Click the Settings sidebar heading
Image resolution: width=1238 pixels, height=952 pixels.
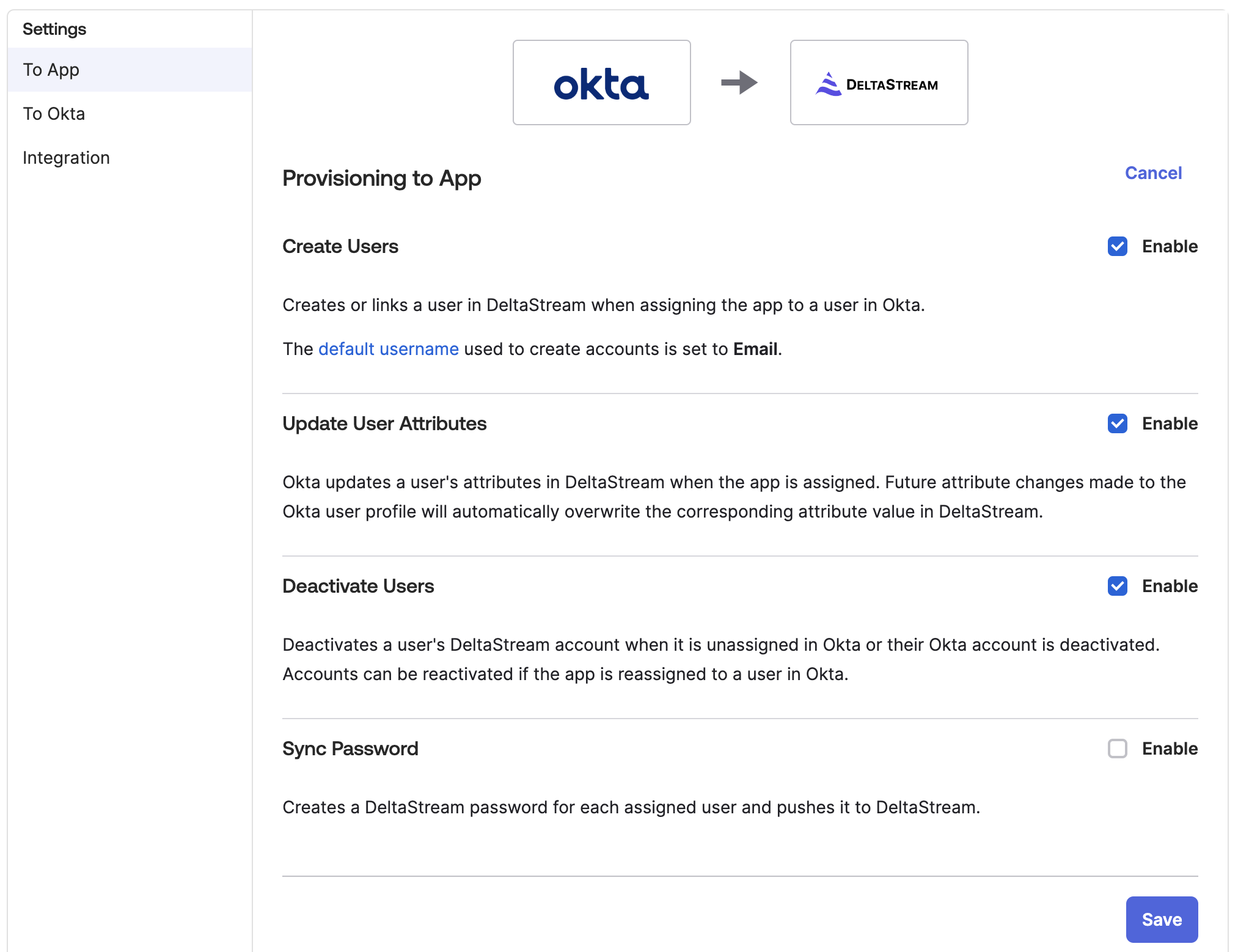pyautogui.click(x=54, y=29)
